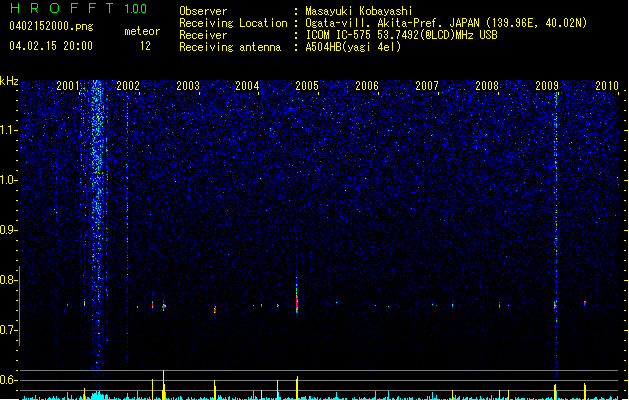The height and width of the screenshot is (400, 629).
Task: Click the 0.8 kHz axis label
Action: (x=9, y=280)
